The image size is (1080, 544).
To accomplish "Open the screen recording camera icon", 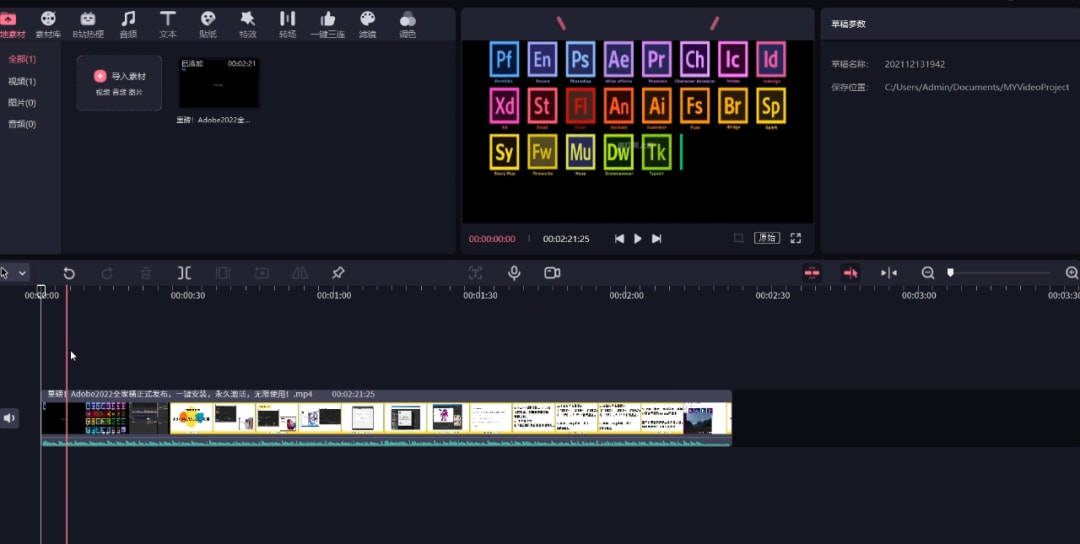I will [x=552, y=273].
